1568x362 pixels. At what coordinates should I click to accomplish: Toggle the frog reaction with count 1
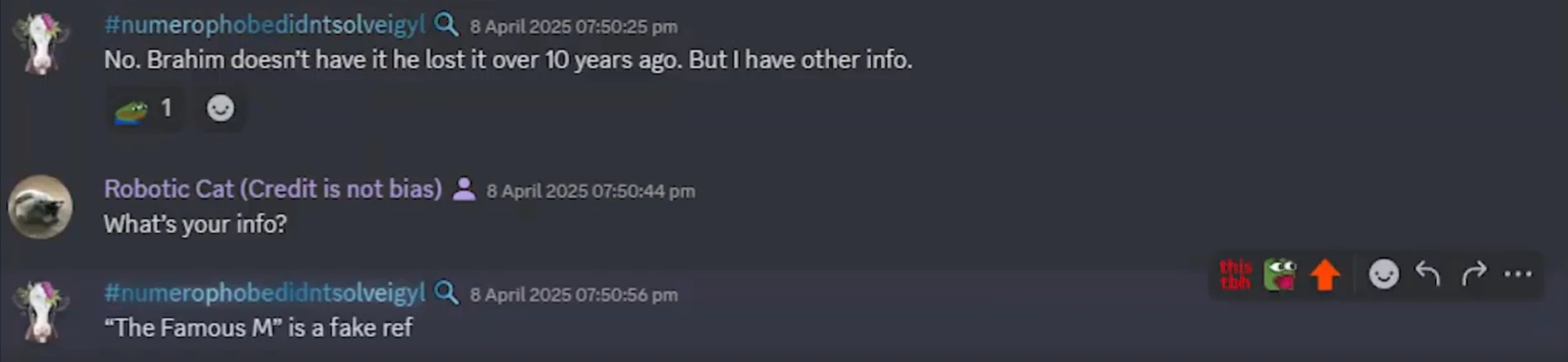point(144,108)
